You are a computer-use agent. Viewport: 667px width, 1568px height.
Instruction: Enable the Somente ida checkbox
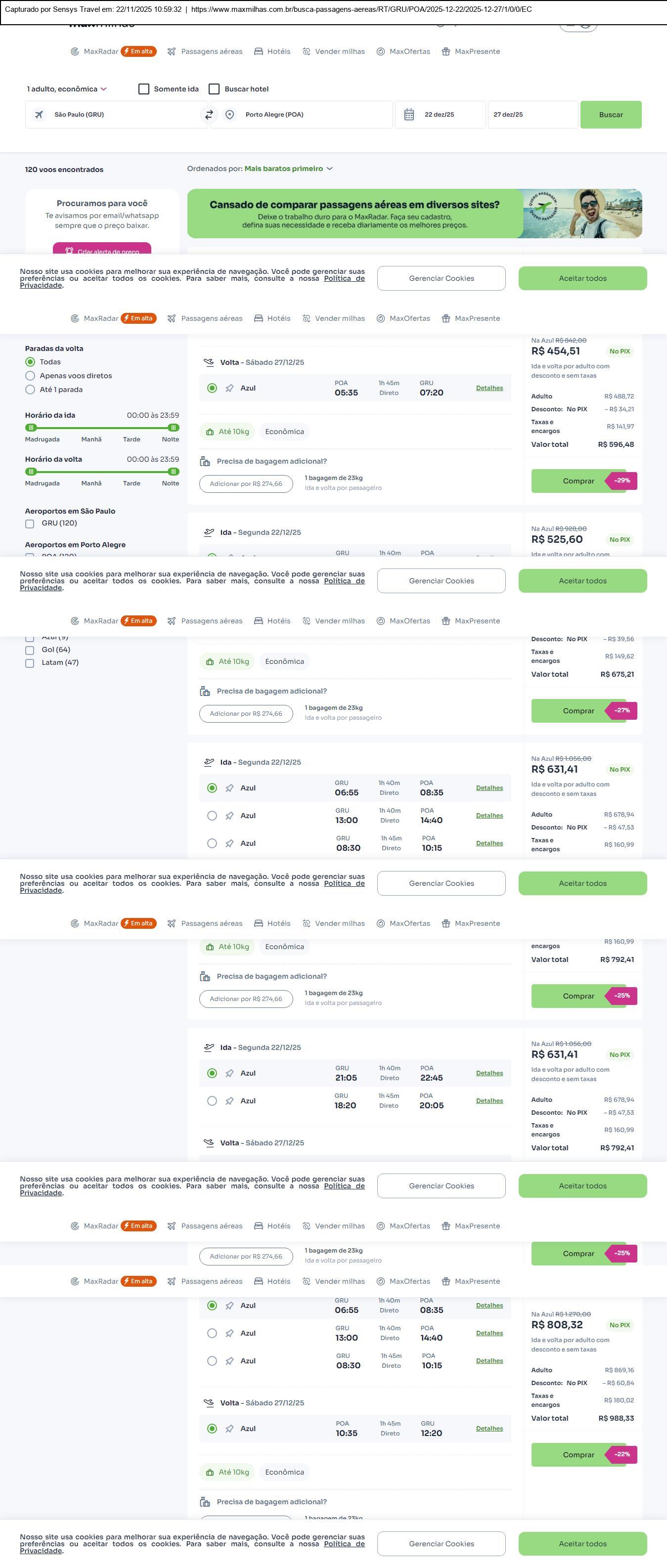pyautogui.click(x=143, y=89)
